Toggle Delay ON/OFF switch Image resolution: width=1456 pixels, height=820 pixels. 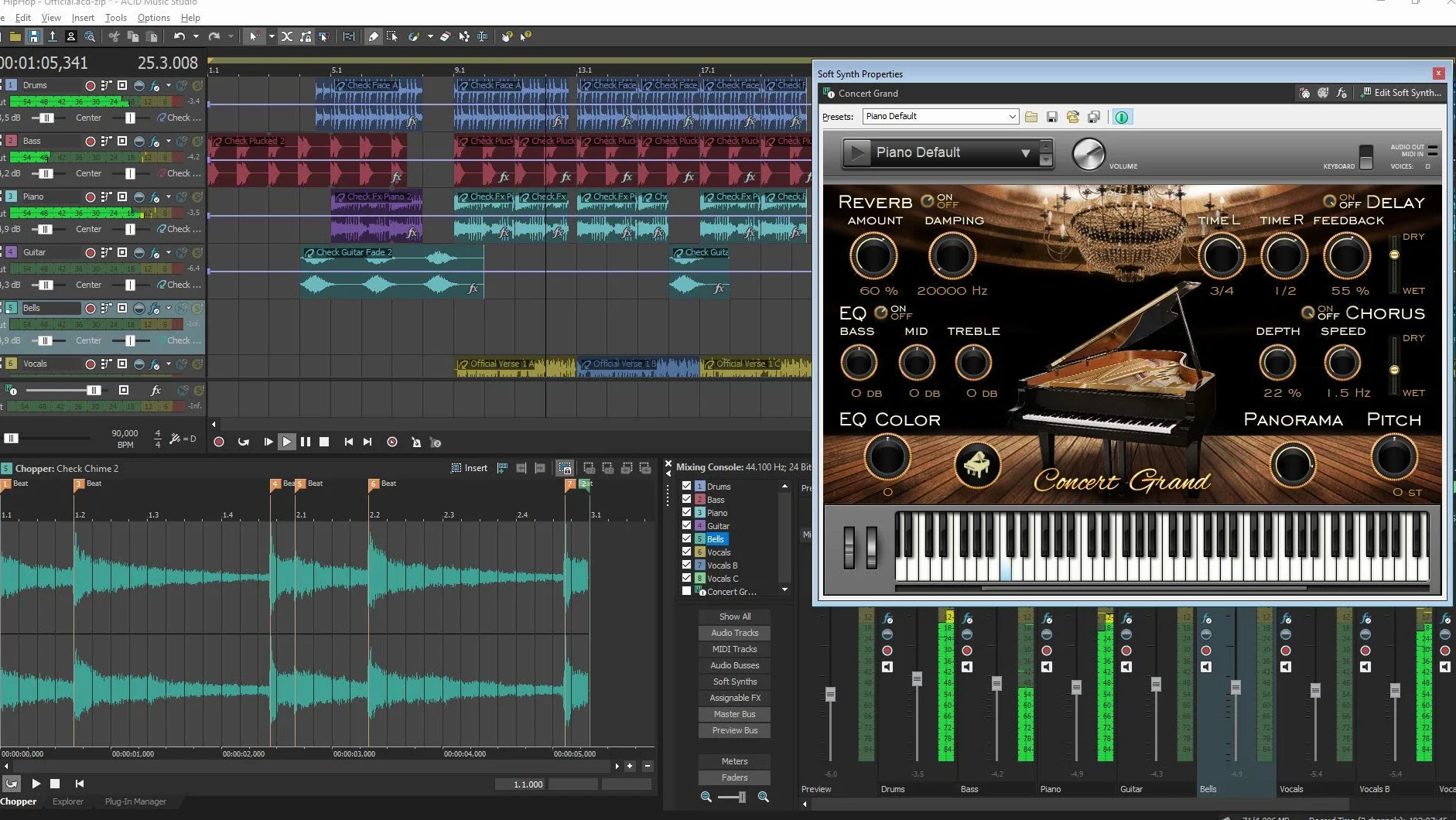(1329, 201)
